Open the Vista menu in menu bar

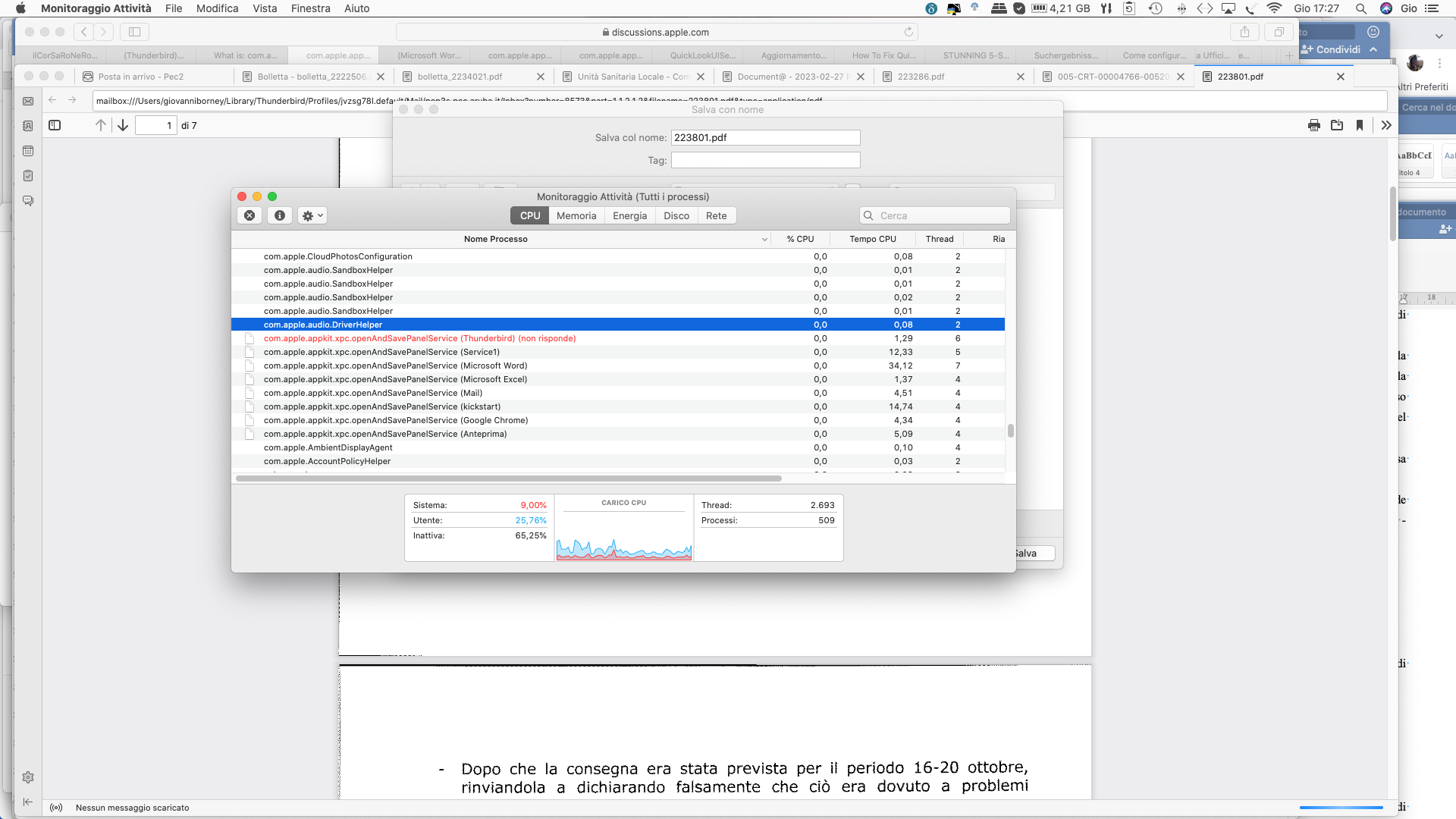click(x=265, y=8)
